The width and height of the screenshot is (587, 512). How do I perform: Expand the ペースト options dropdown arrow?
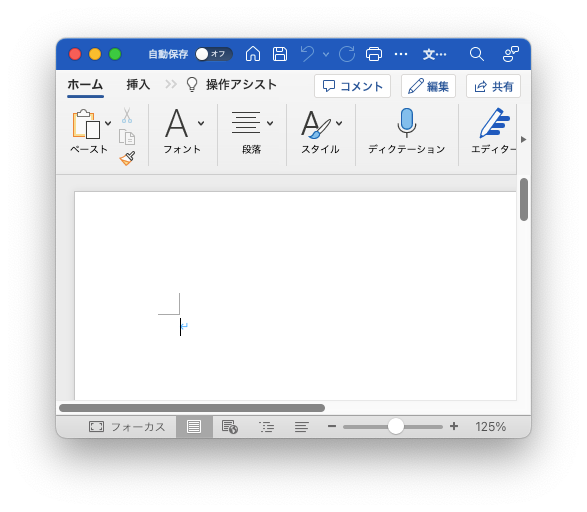coord(108,123)
